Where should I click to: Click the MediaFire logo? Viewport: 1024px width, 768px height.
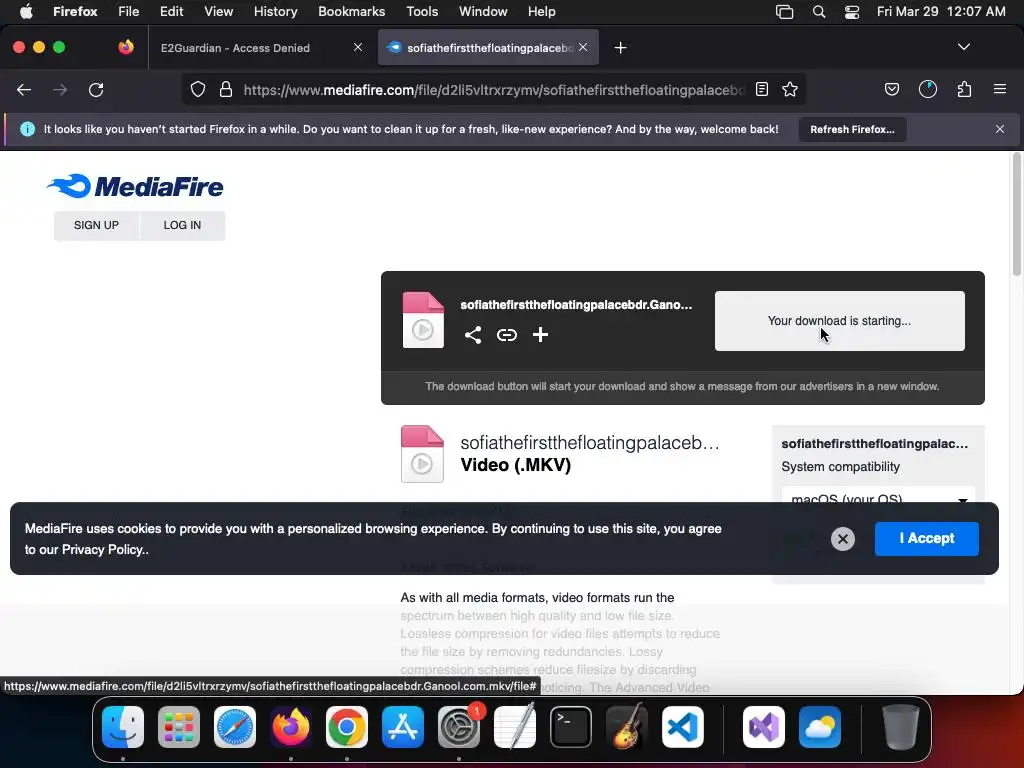click(135, 186)
